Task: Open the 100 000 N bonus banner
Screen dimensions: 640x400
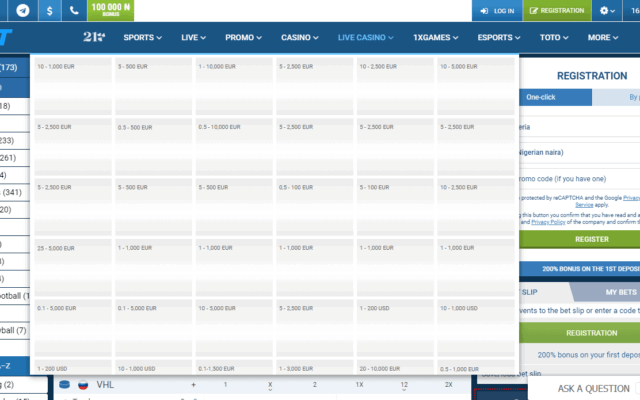Action: 111,10
